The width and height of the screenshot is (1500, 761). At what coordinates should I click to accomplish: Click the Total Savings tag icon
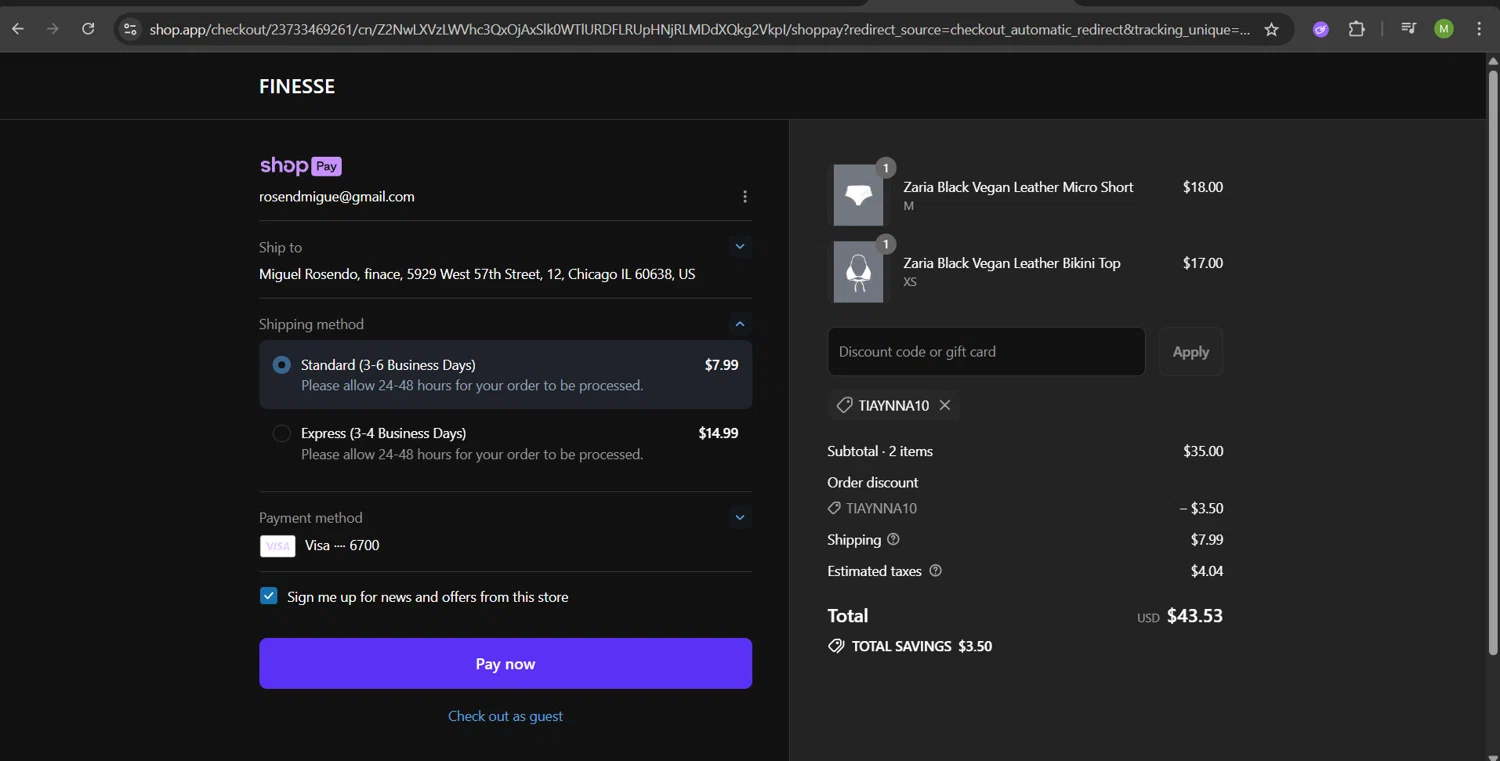836,646
